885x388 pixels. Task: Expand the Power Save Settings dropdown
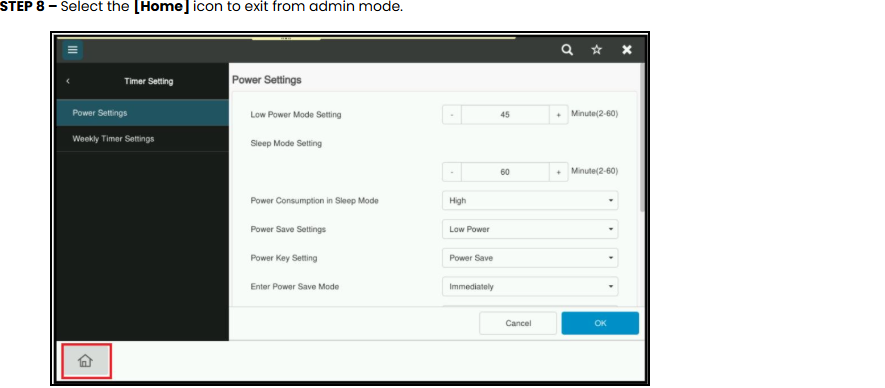[530, 229]
